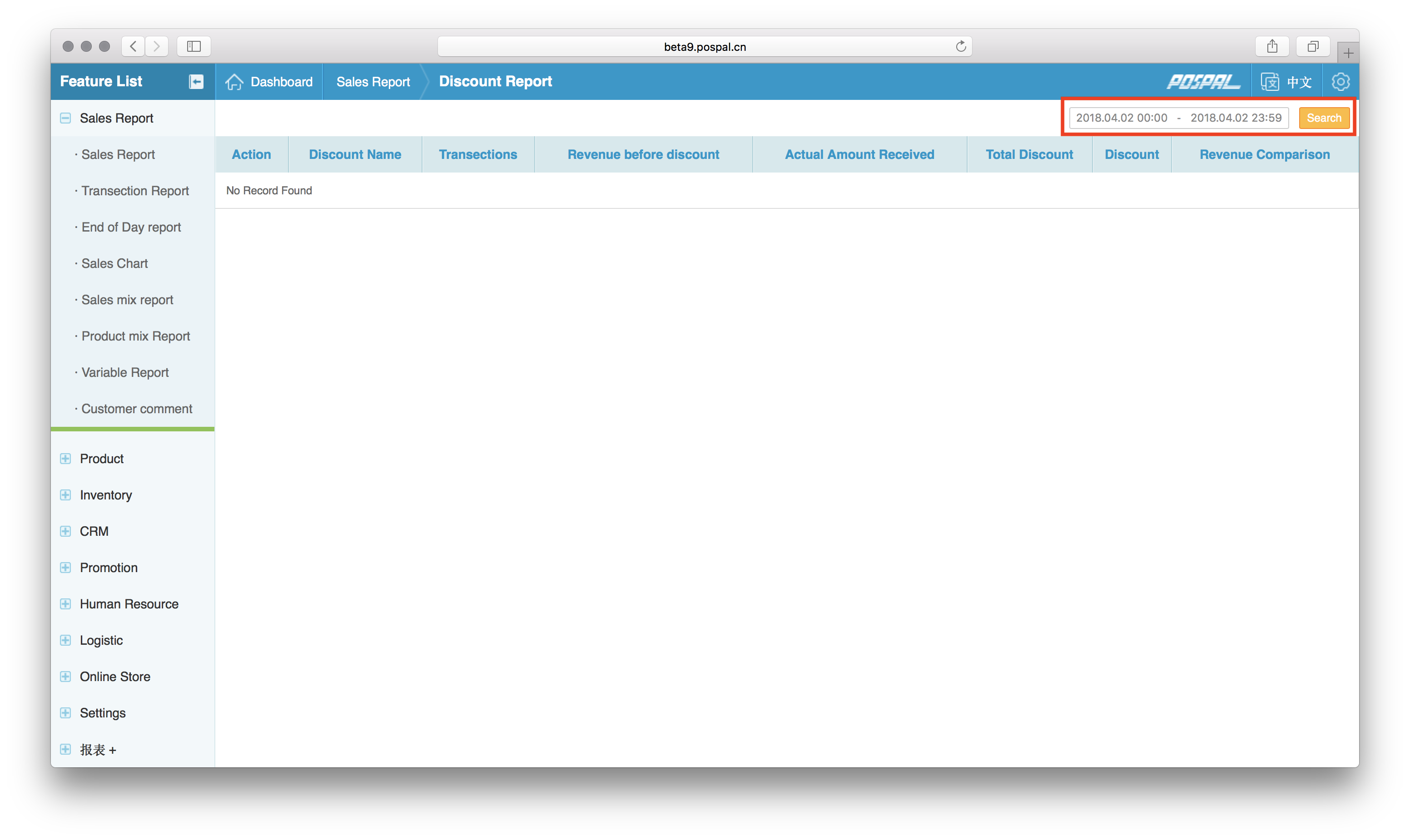Viewport: 1410px width, 840px height.
Task: Click the Dashboard home icon
Action: (234, 82)
